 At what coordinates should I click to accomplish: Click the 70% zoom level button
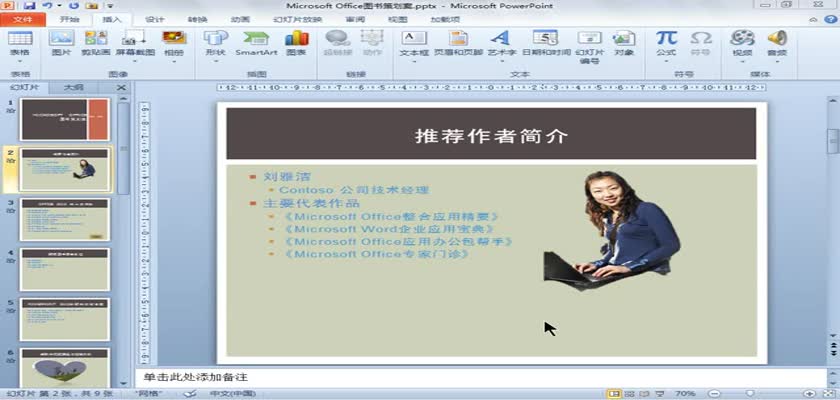tap(685, 394)
